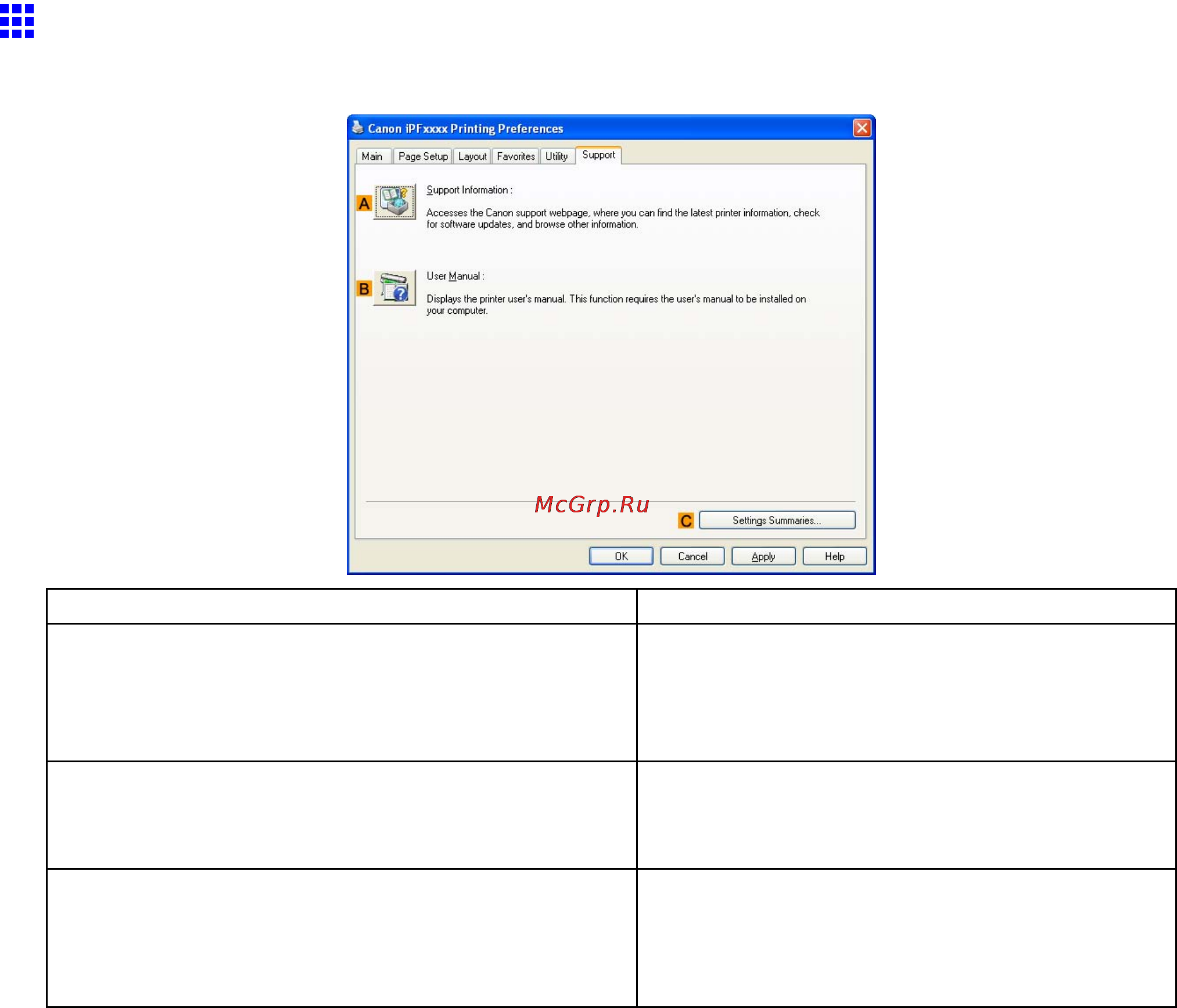Image resolution: width=1177 pixels, height=1008 pixels.
Task: Switch to the Main tab
Action: tap(372, 156)
